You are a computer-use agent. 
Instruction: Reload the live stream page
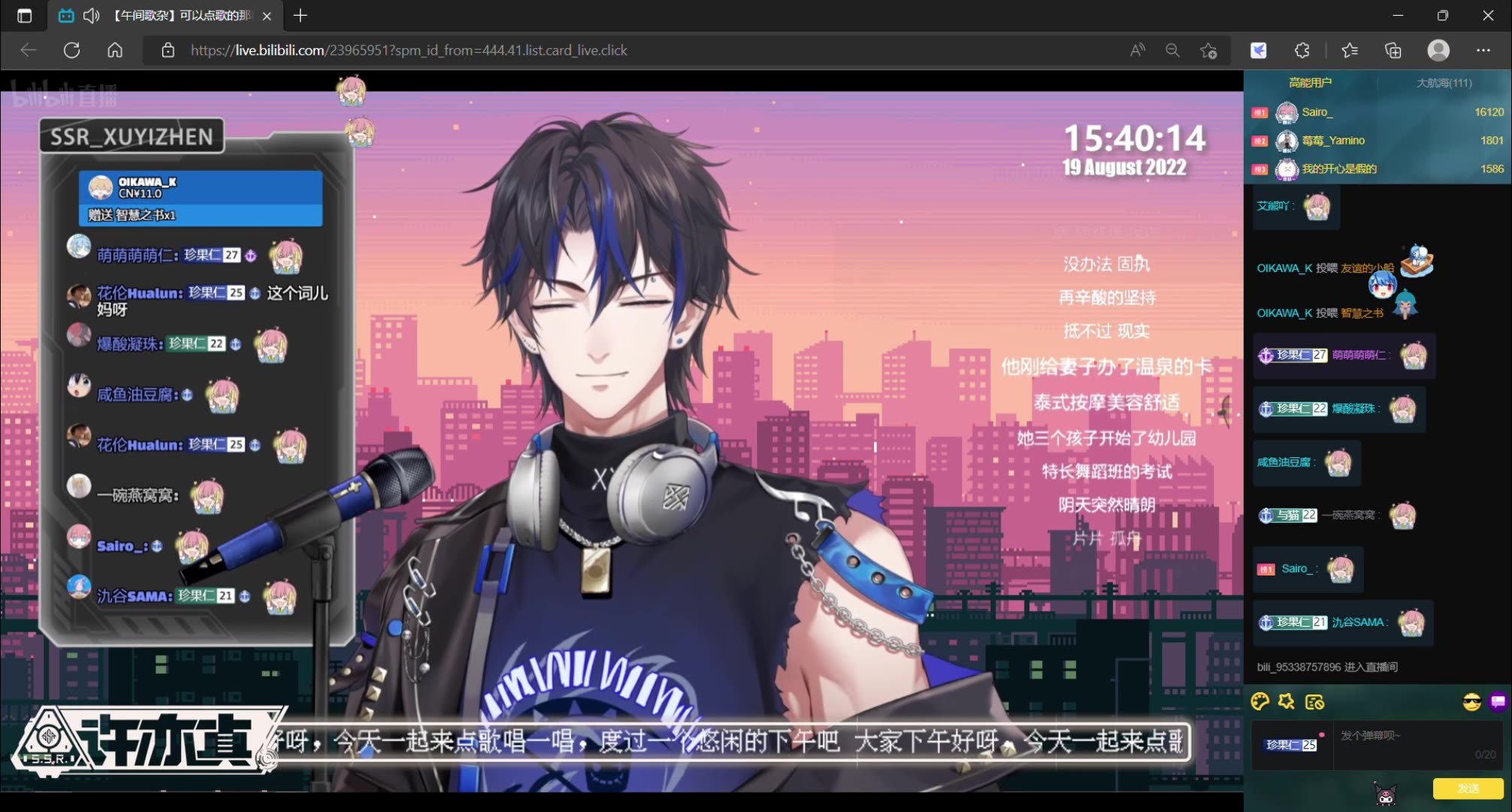[71, 50]
